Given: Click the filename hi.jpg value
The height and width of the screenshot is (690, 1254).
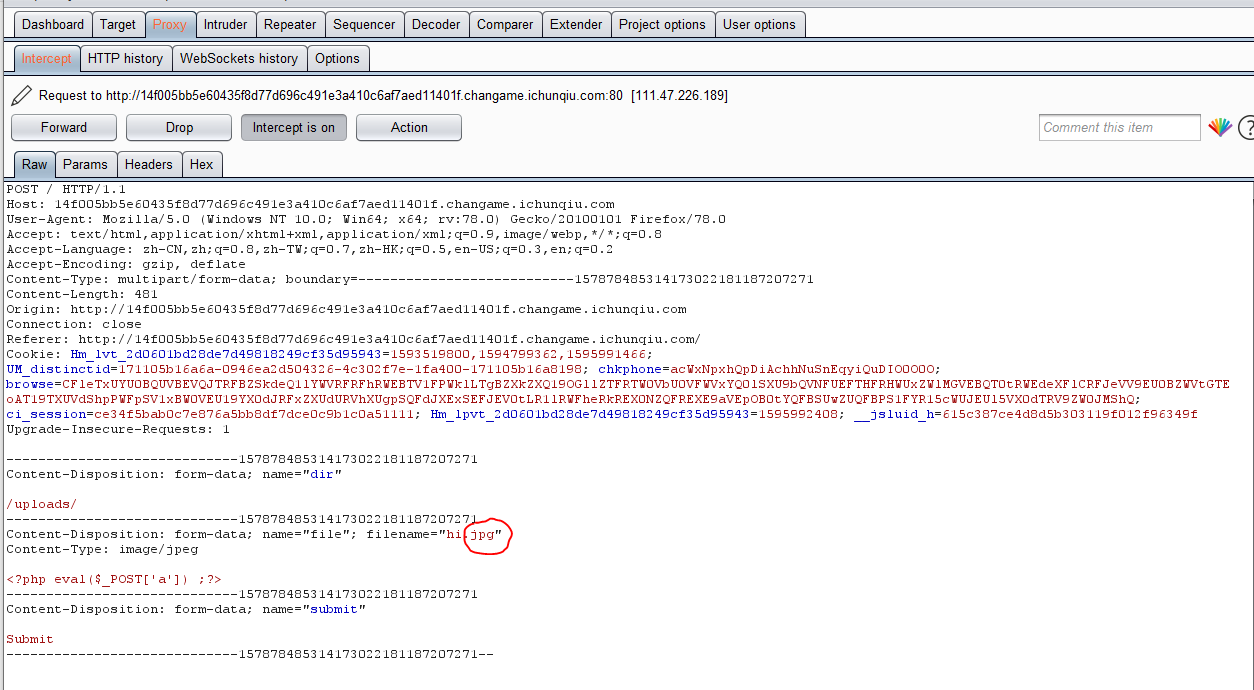Looking at the screenshot, I should tap(470, 534).
